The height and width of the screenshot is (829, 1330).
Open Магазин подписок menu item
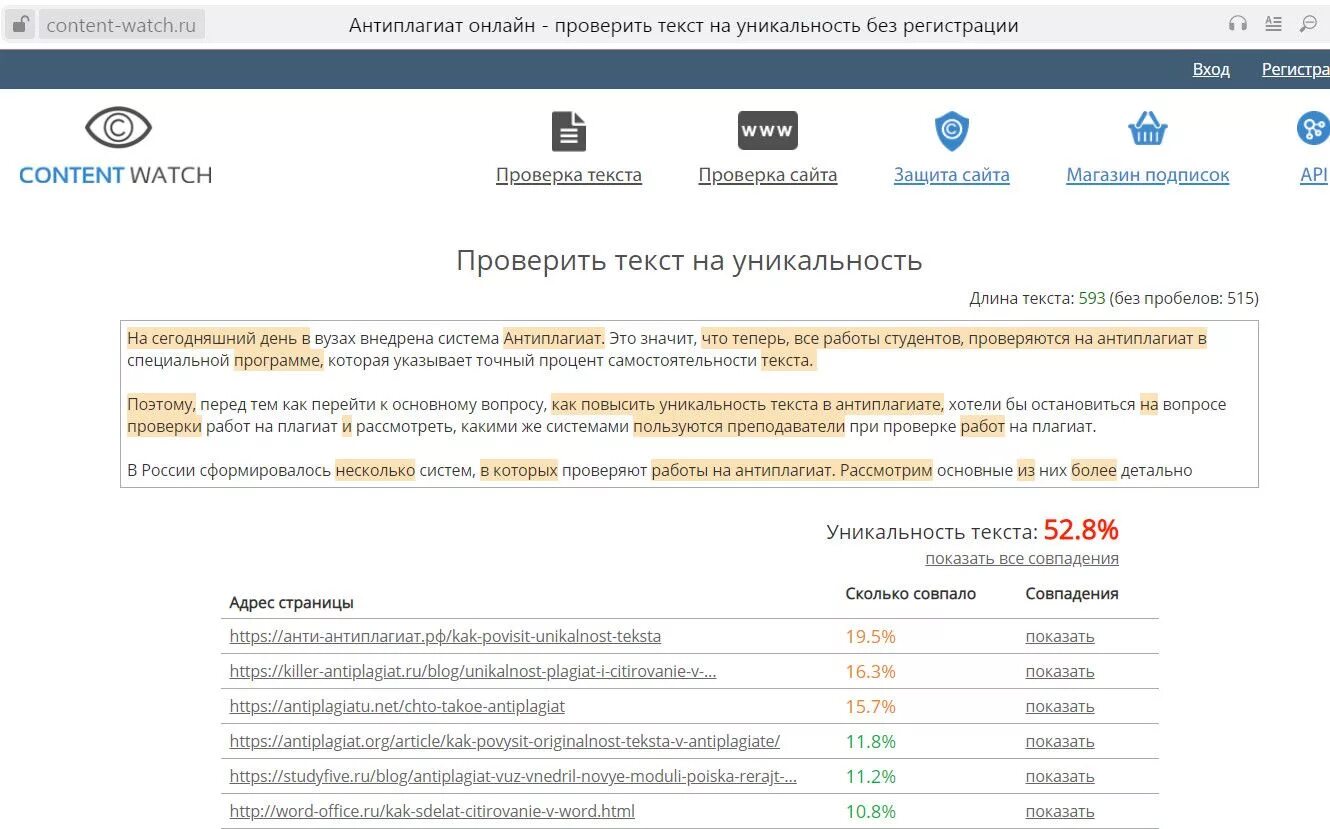pos(1148,175)
